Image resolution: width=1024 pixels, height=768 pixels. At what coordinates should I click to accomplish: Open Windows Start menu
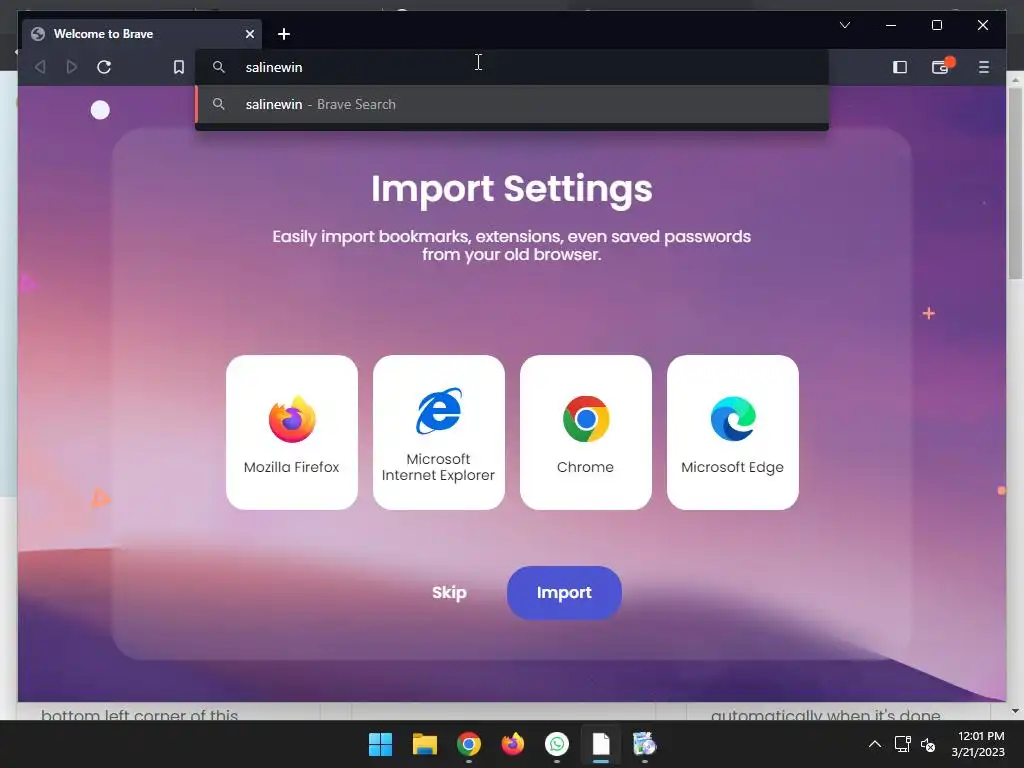point(380,744)
